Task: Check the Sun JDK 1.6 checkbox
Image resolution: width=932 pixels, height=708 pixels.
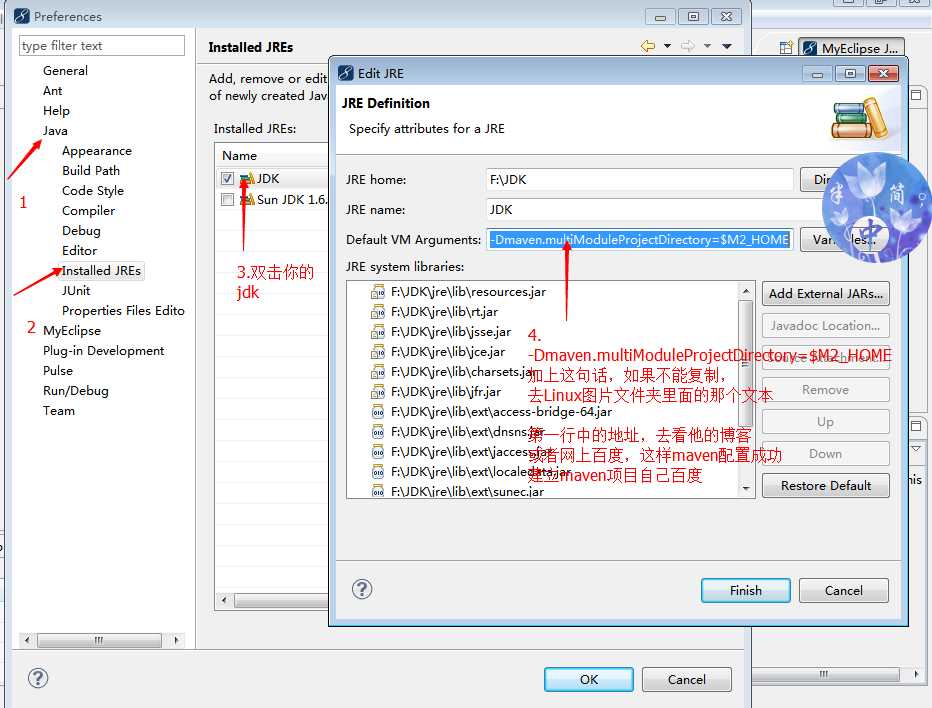Action: coord(227,200)
